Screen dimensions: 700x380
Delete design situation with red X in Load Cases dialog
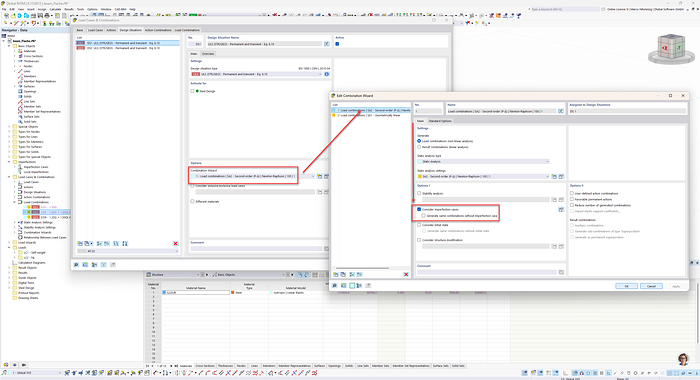175,243
